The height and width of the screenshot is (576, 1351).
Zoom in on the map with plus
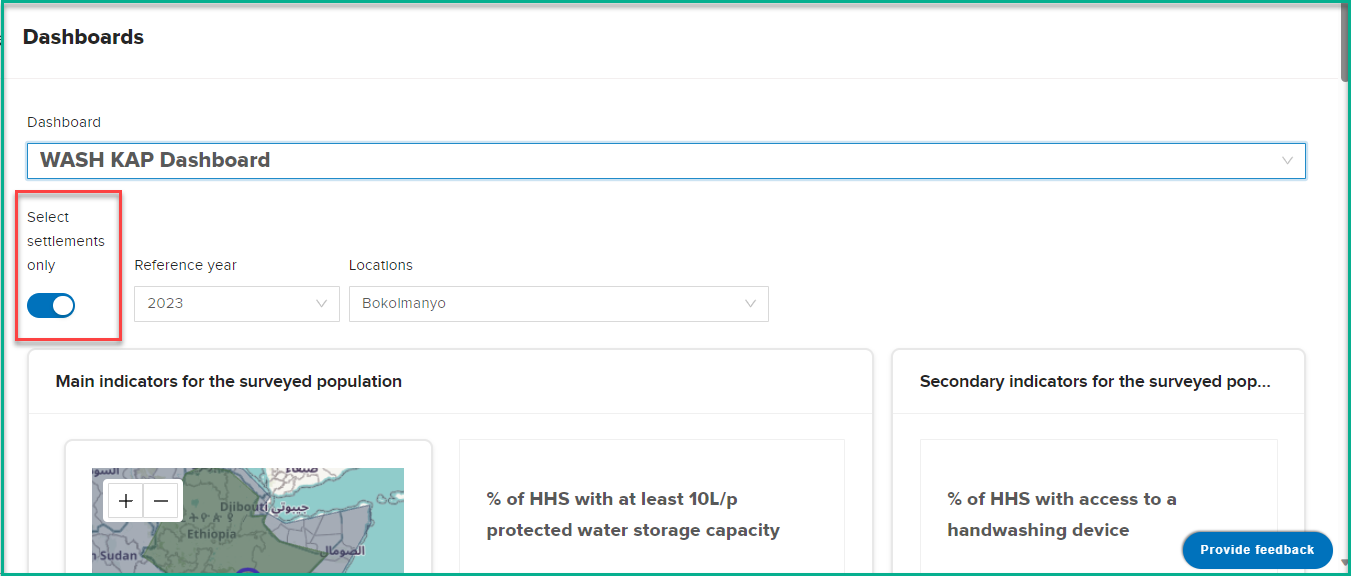[126, 502]
